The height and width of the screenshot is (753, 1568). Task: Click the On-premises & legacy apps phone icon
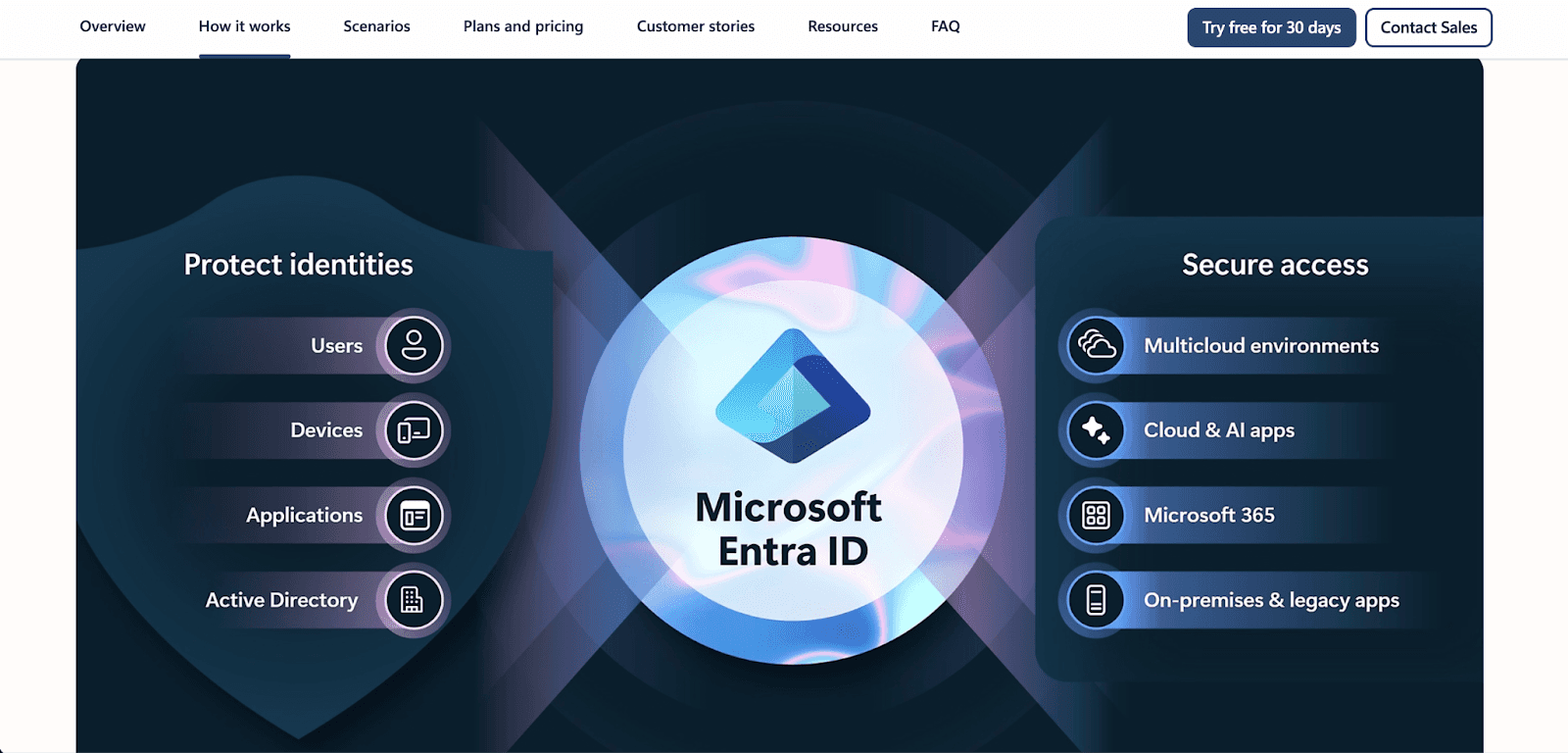1097,600
